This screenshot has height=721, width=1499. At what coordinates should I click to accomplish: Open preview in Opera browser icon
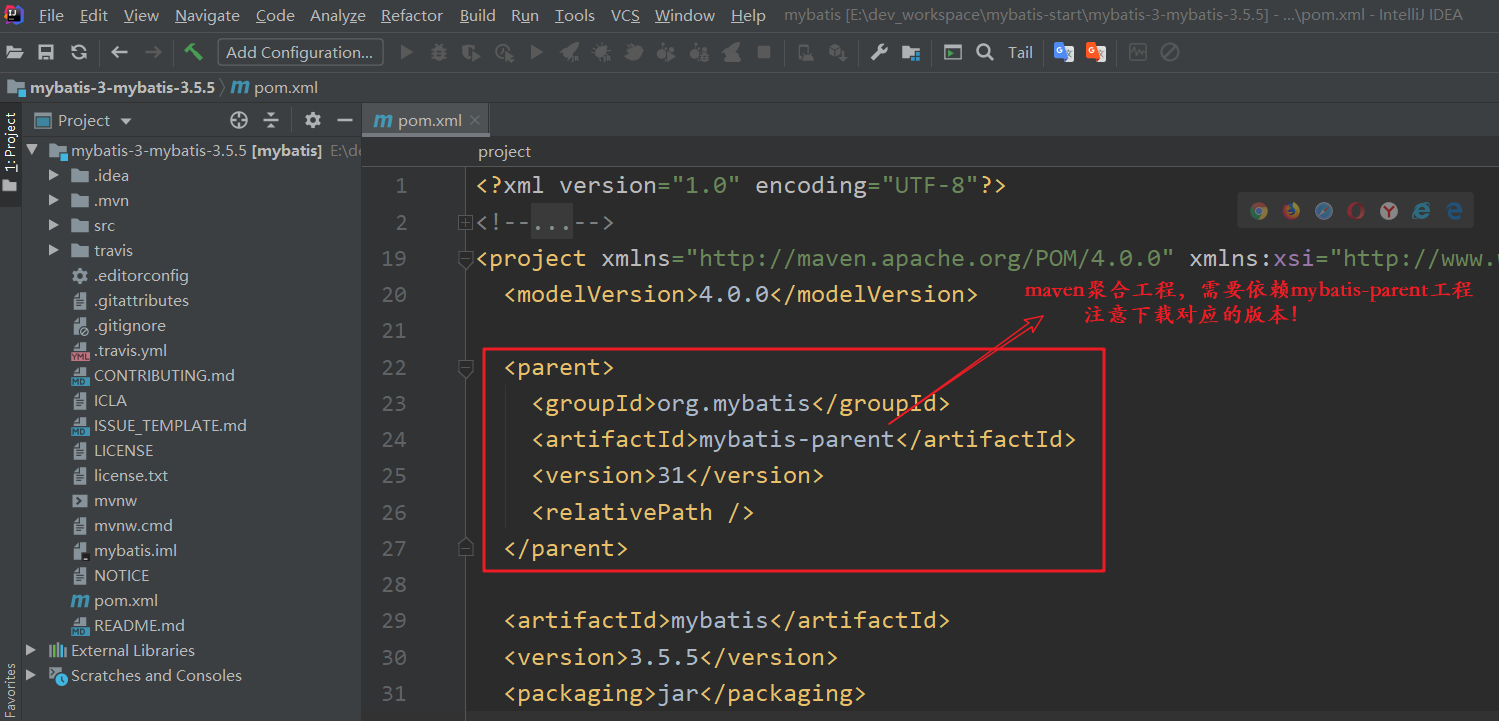coord(1356,210)
